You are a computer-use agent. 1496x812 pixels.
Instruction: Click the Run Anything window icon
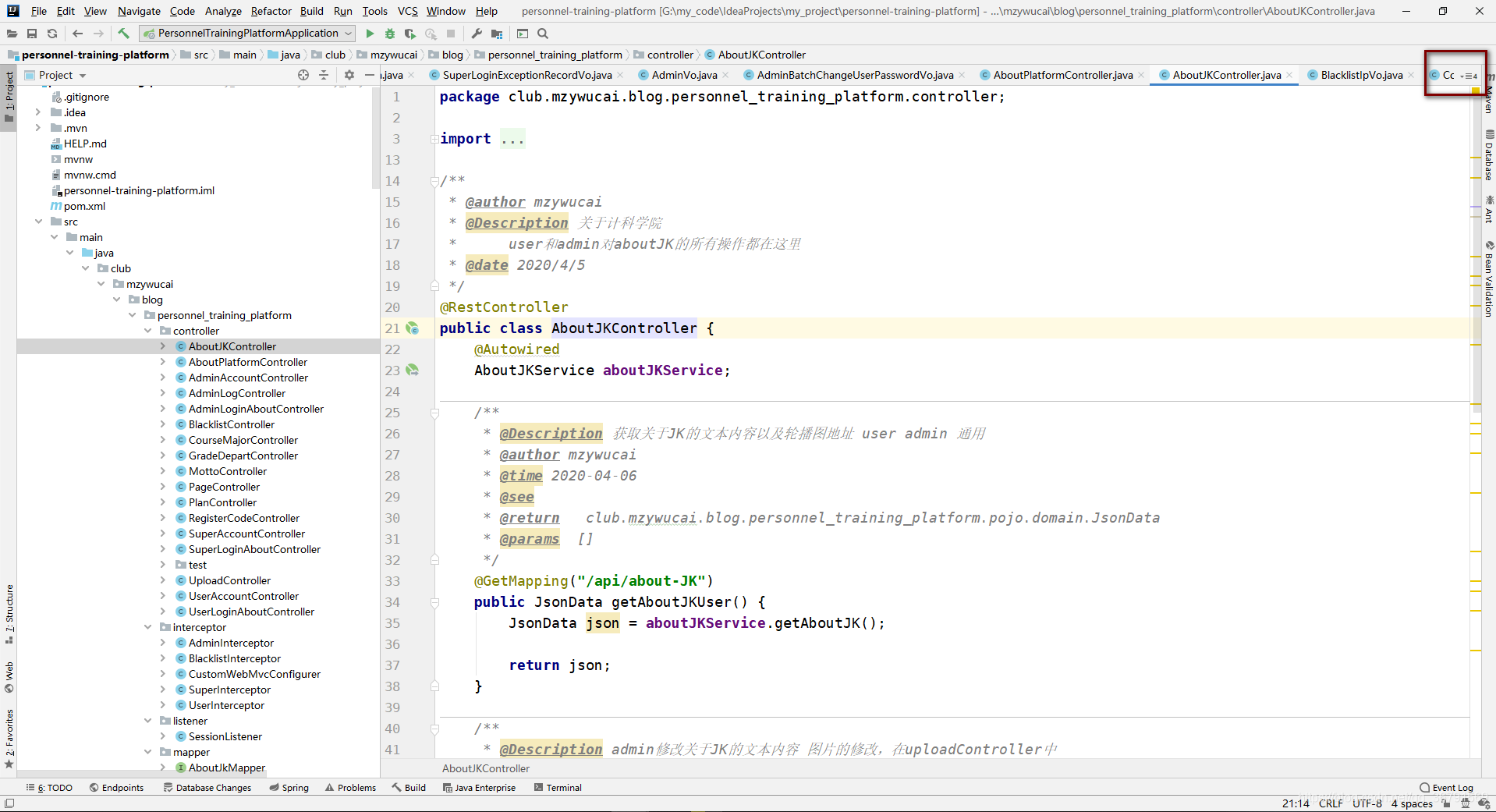pos(523,34)
